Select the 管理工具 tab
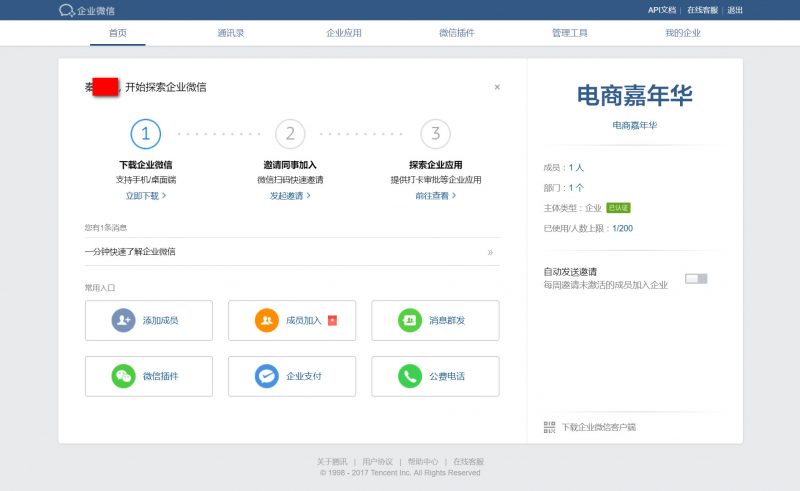 [570, 33]
